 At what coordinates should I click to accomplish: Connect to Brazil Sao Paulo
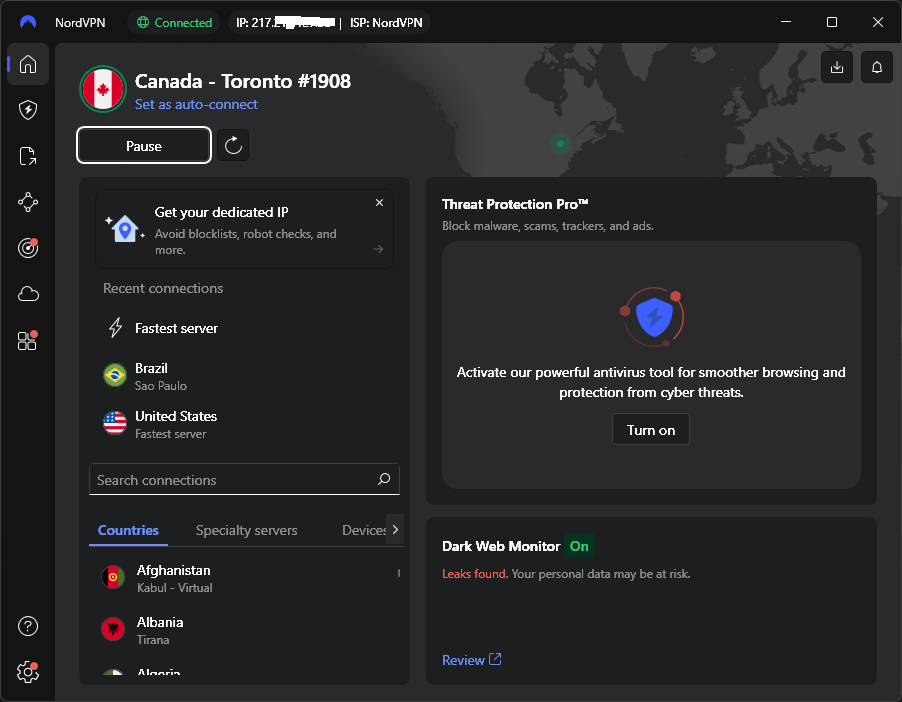point(244,376)
